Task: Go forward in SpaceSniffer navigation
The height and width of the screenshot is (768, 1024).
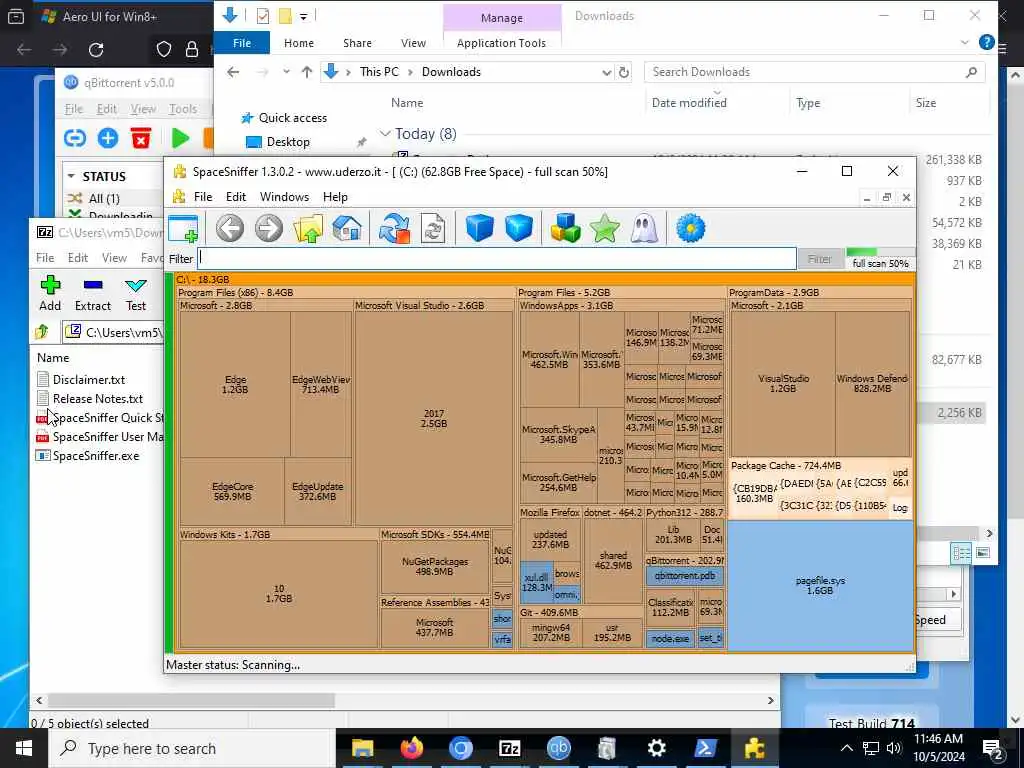Action: coord(269,229)
